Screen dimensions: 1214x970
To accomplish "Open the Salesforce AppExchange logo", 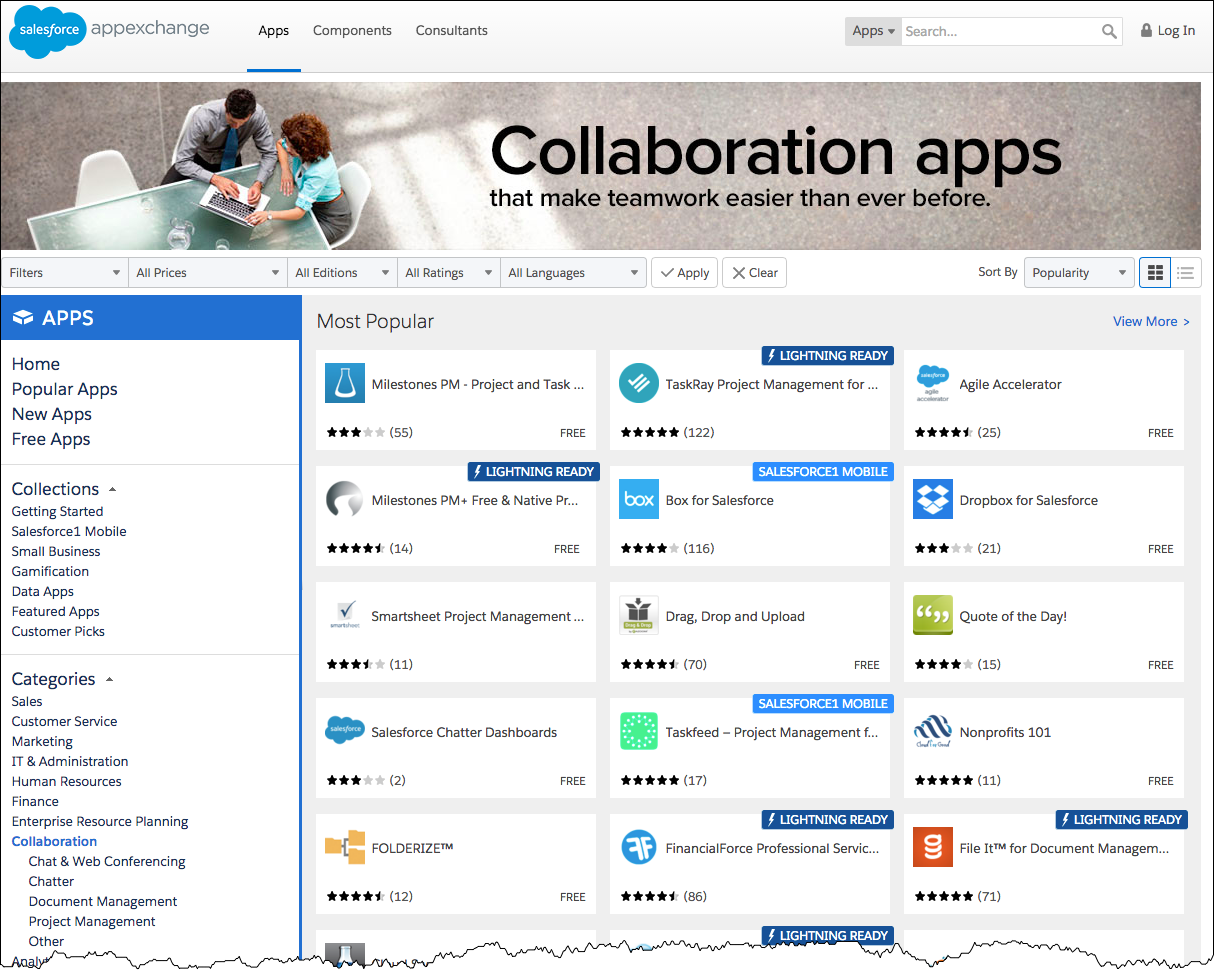I will point(109,32).
